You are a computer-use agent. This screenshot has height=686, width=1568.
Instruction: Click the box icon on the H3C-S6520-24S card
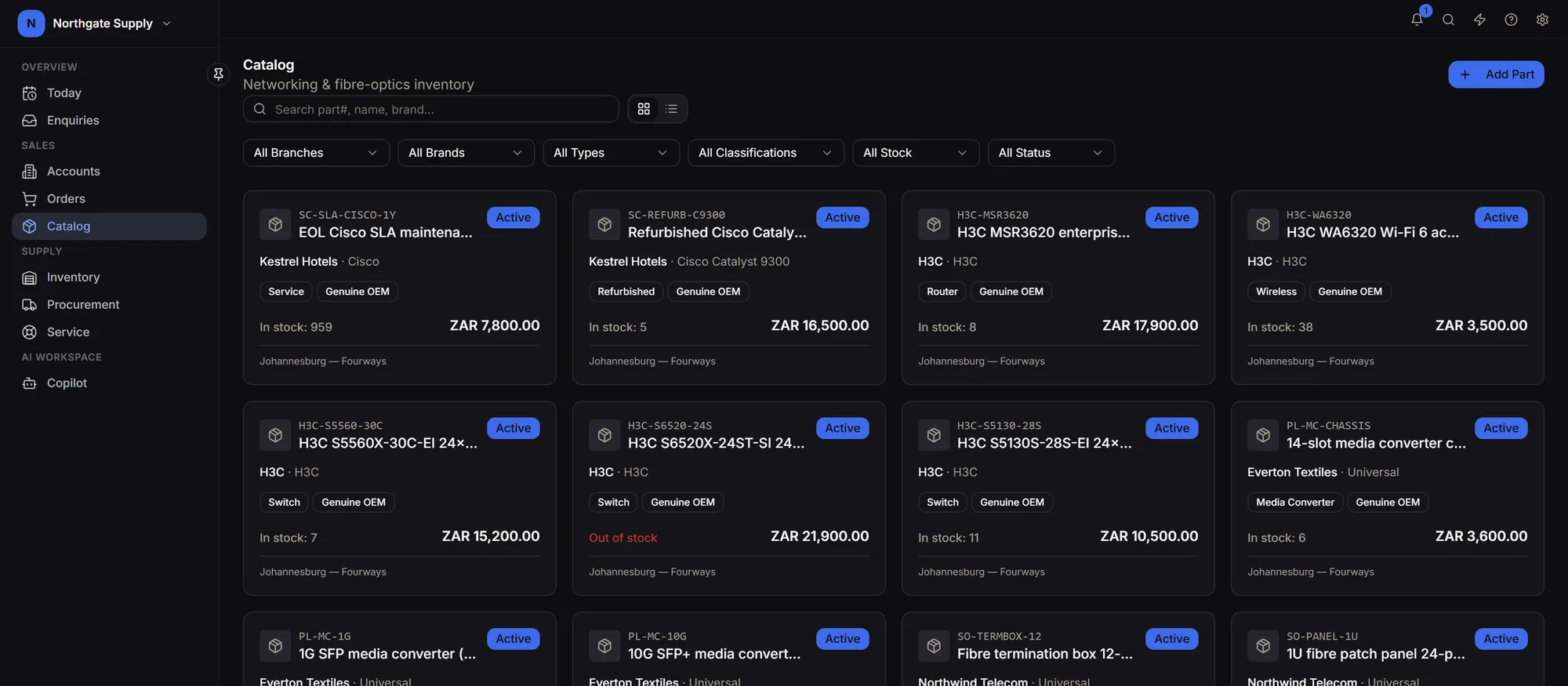point(604,435)
